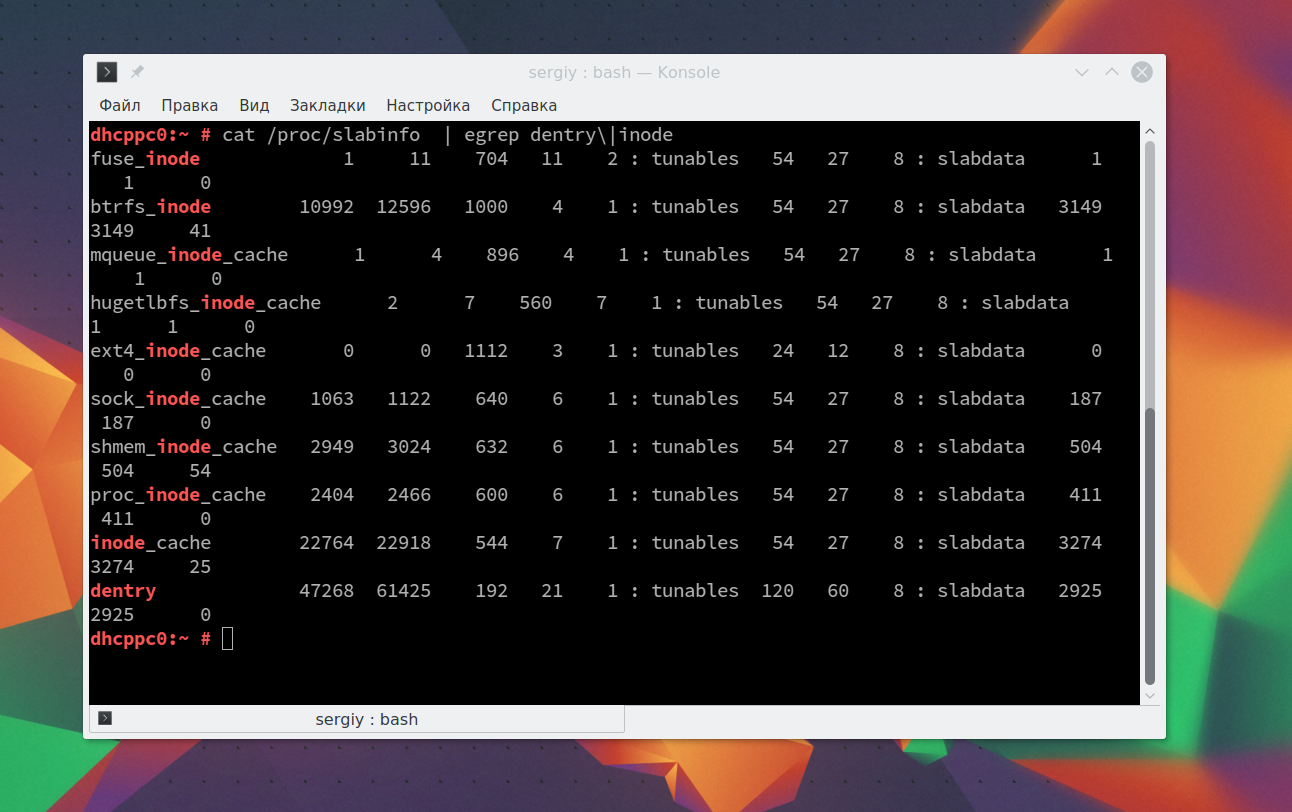Viewport: 1292px width, 812px height.
Task: Toggle the pin on all desktops icon
Action: click(137, 72)
